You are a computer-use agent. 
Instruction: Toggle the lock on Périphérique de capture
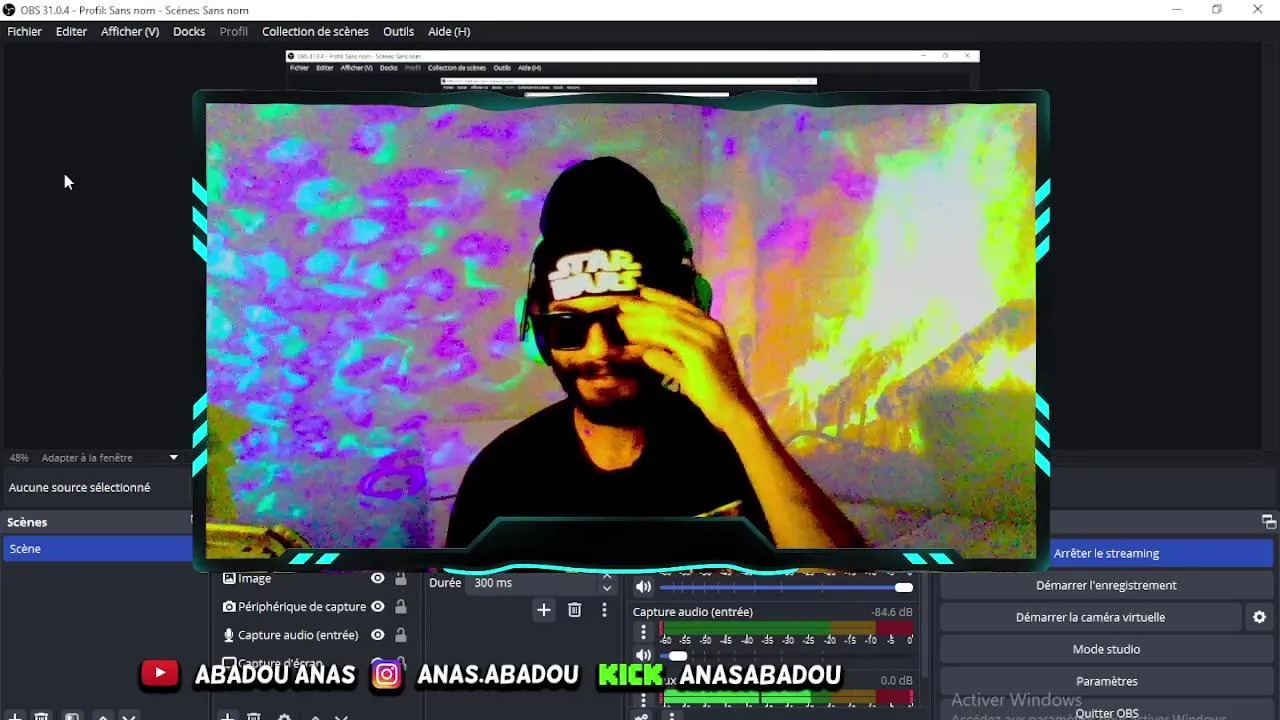[401, 607]
